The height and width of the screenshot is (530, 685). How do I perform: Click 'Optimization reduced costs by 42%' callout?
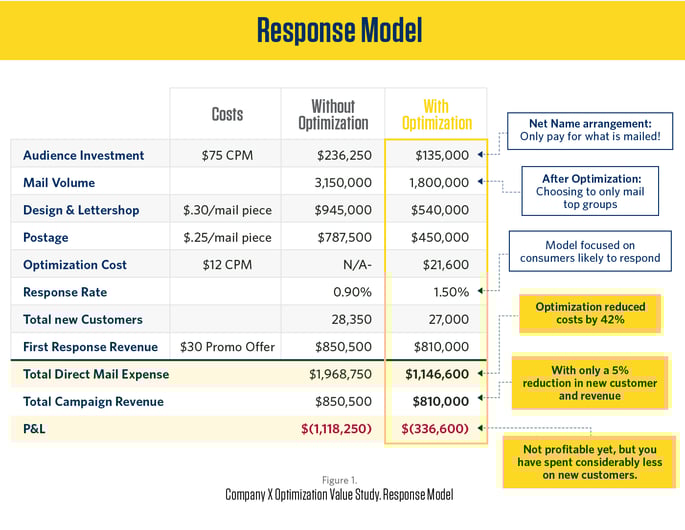click(590, 313)
